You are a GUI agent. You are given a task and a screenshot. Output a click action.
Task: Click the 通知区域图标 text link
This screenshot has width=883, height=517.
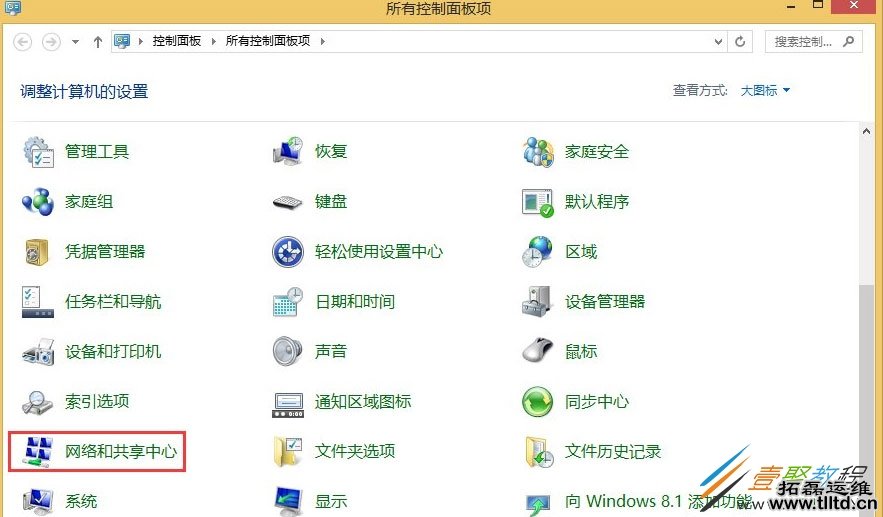363,402
